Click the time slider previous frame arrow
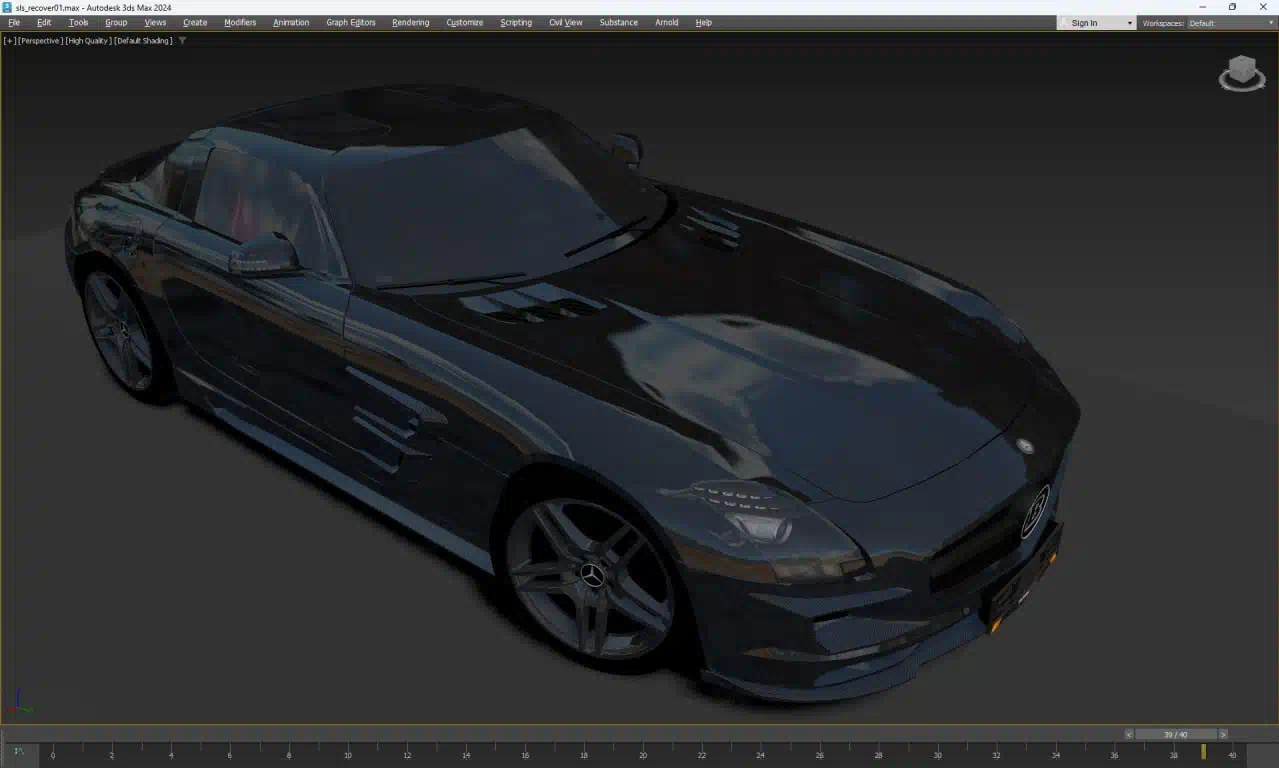 click(x=1129, y=734)
